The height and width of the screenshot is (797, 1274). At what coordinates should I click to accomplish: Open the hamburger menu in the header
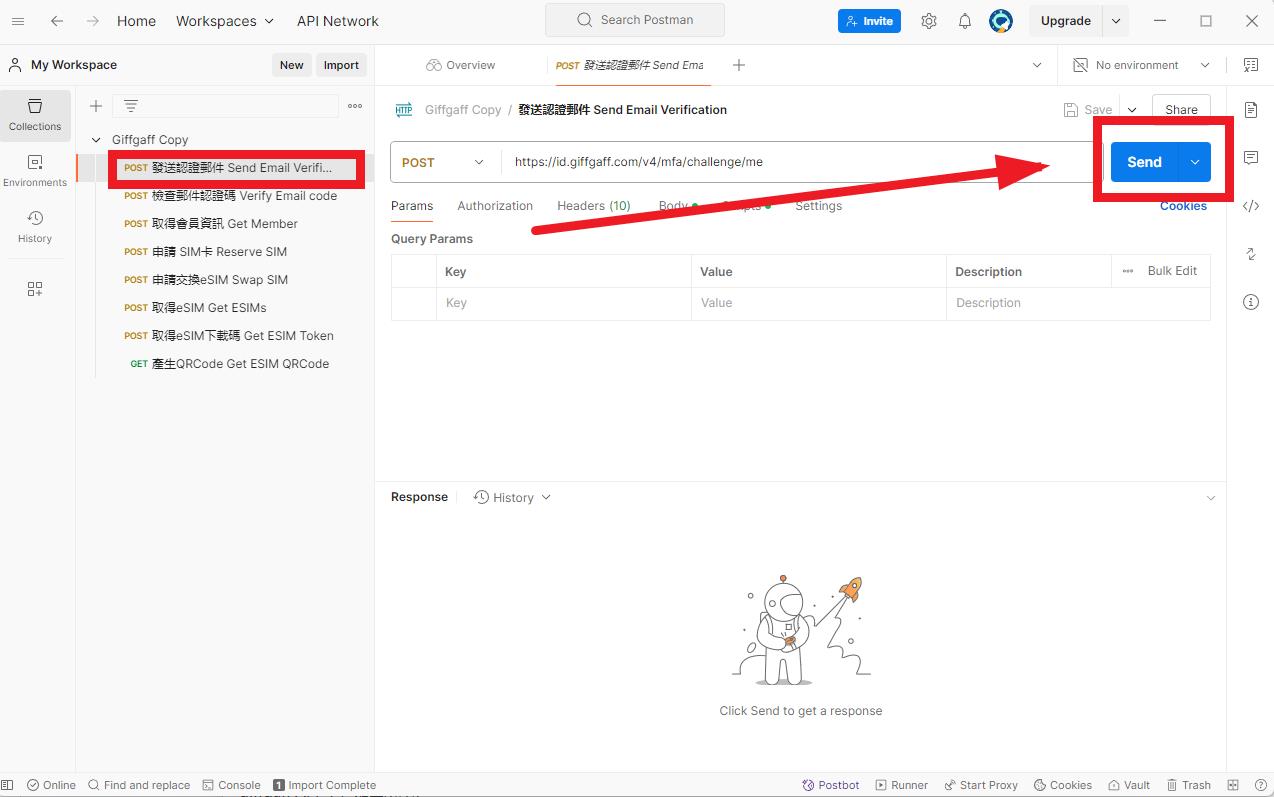pos(18,21)
